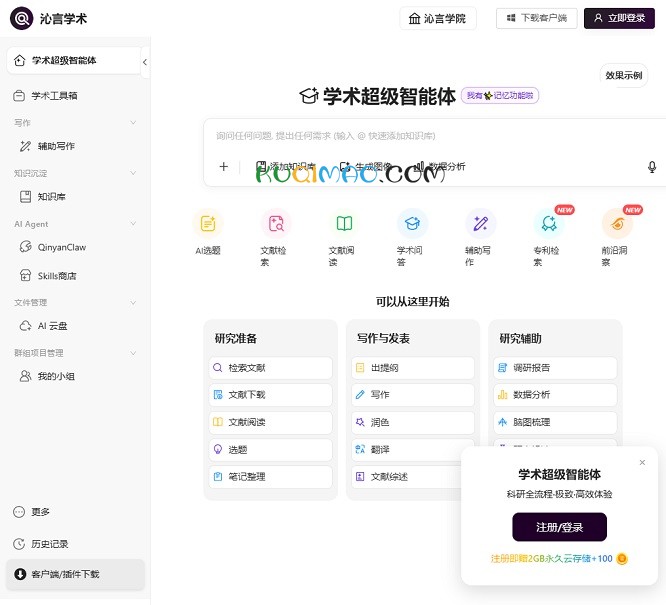Click 润色 under 写作与发表
The image size is (666, 605).
pos(413,422)
